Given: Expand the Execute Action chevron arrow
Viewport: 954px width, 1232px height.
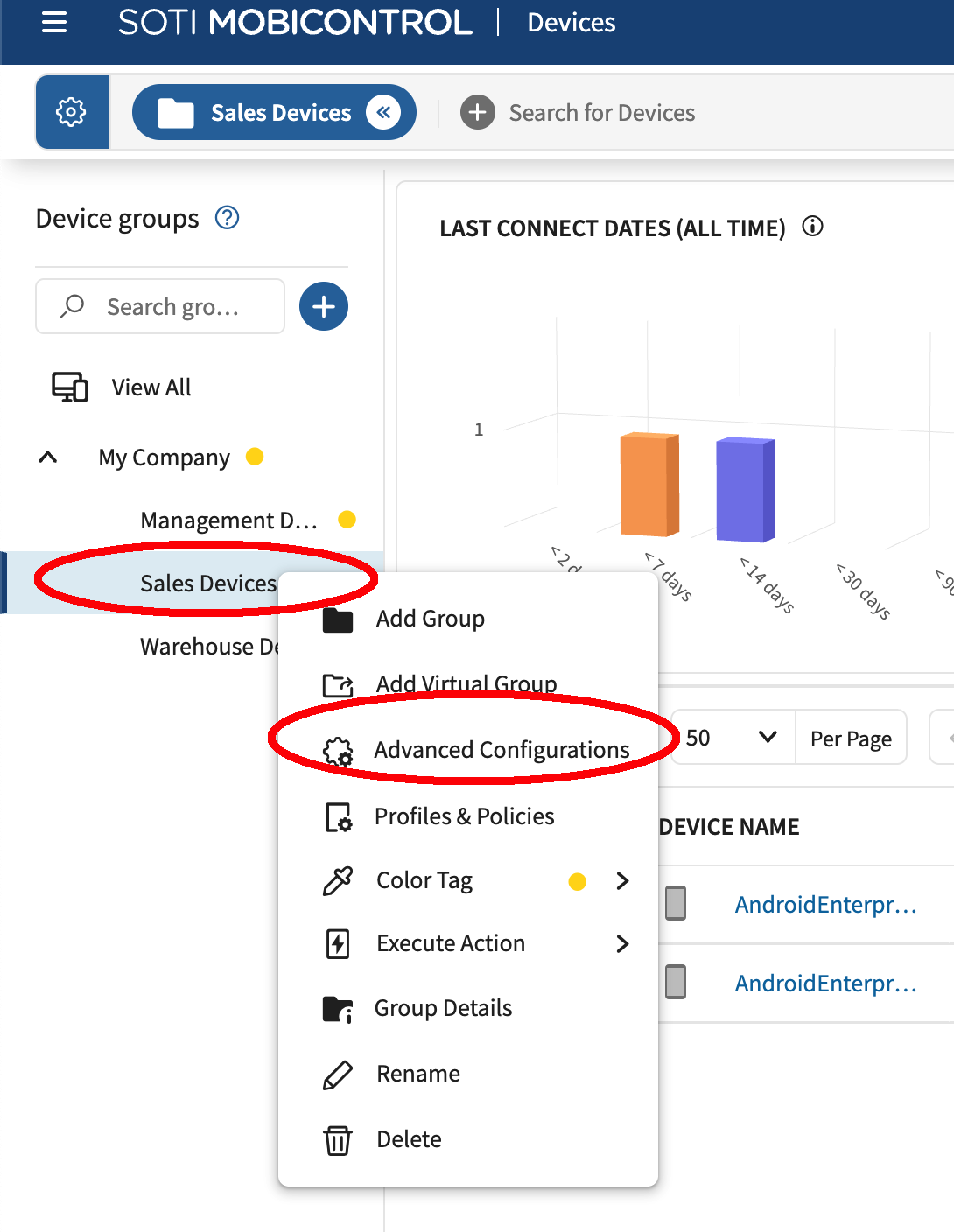Looking at the screenshot, I should [622, 943].
